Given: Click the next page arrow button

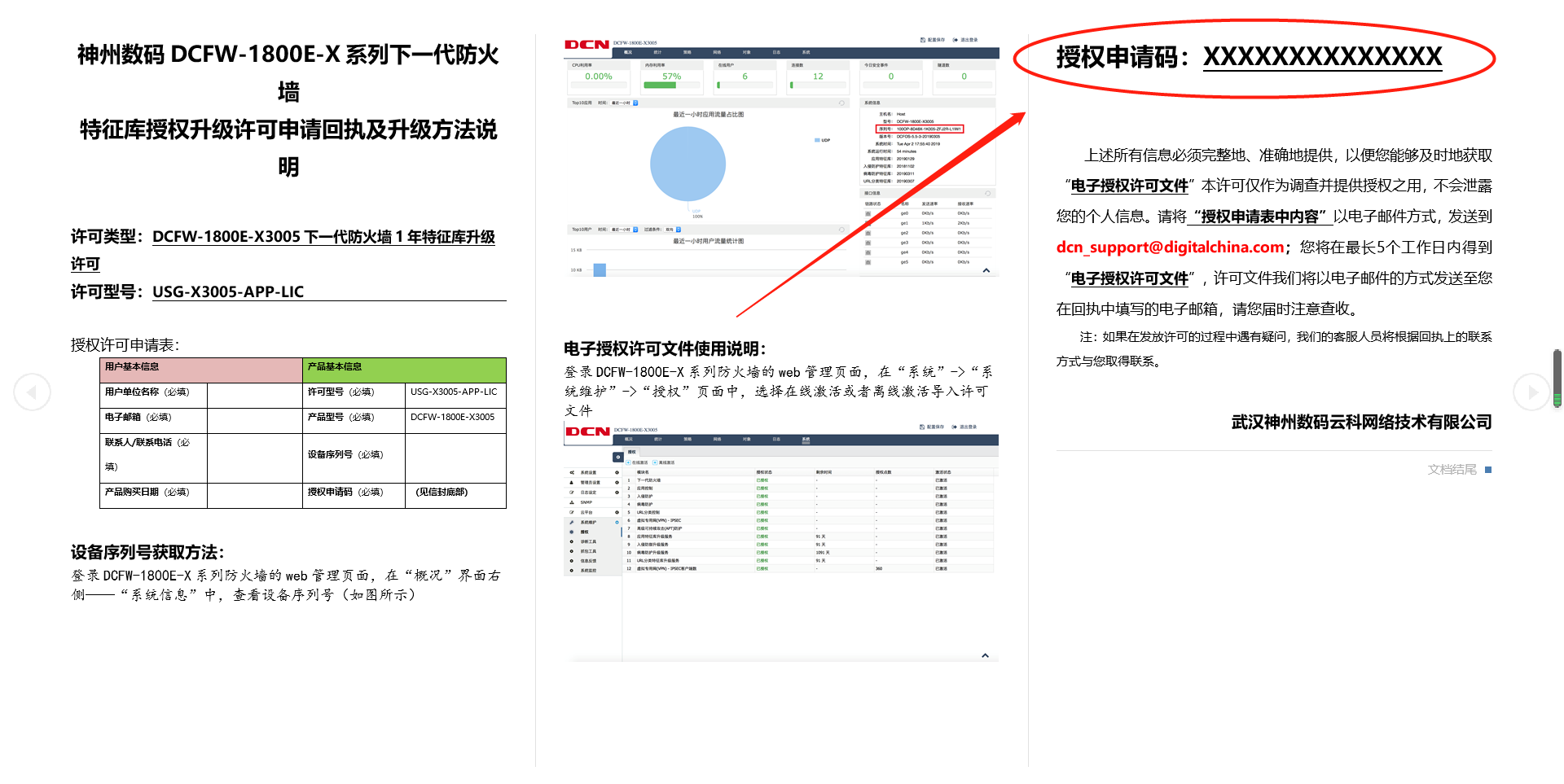Looking at the screenshot, I should tap(1531, 392).
